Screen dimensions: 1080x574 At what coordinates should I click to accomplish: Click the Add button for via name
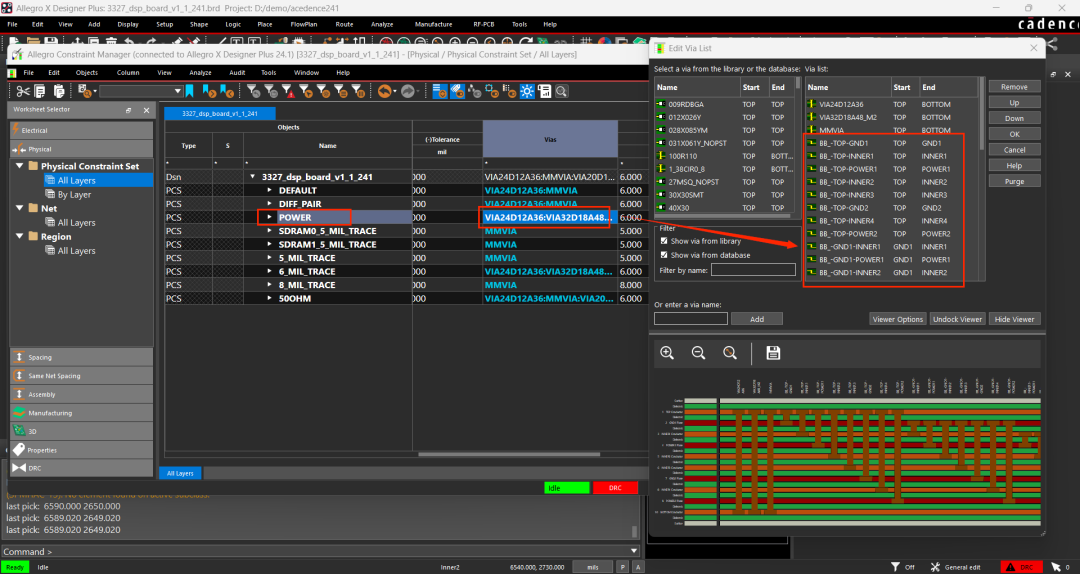[756, 319]
